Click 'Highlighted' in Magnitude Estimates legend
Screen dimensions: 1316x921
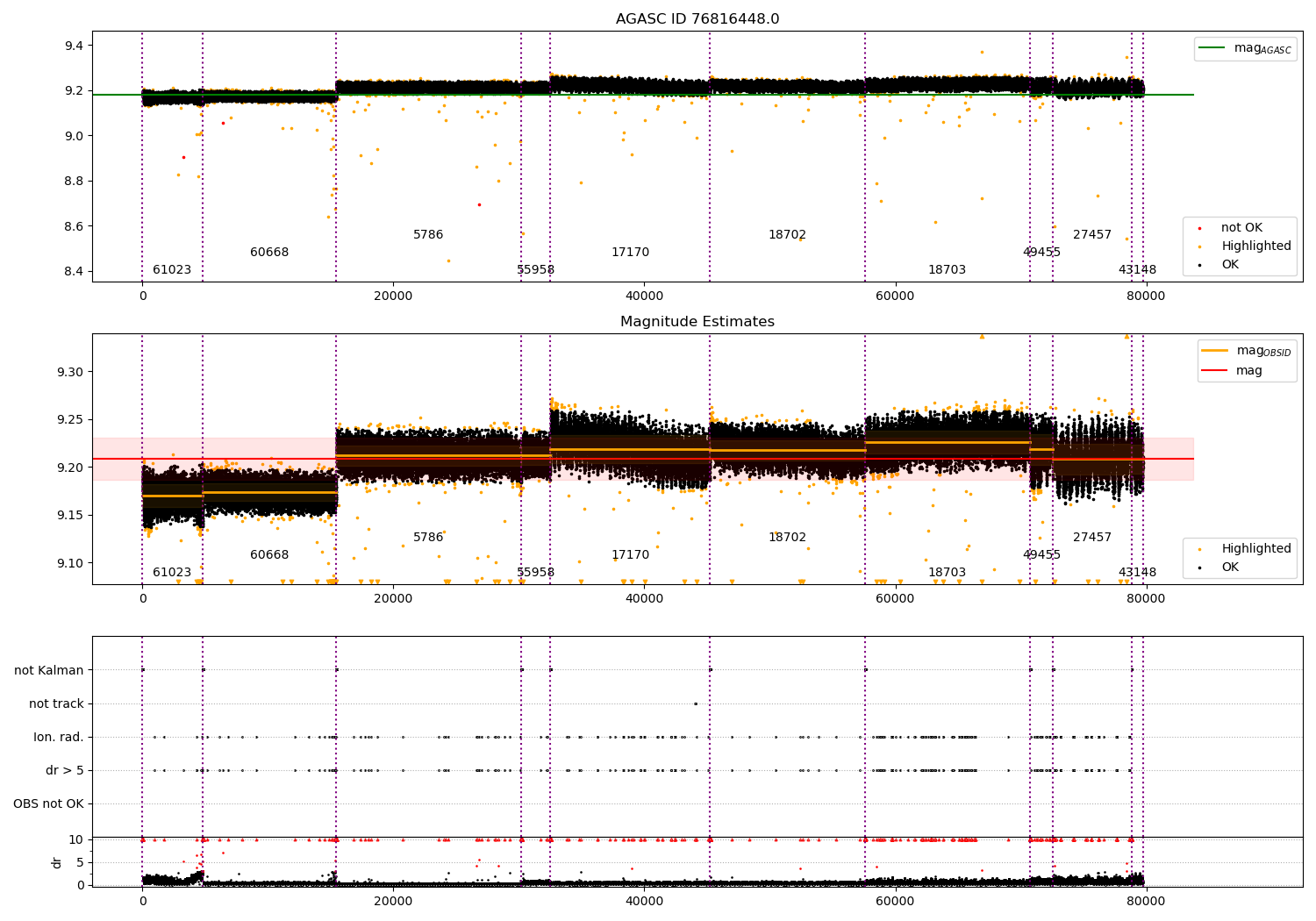tap(1255, 549)
